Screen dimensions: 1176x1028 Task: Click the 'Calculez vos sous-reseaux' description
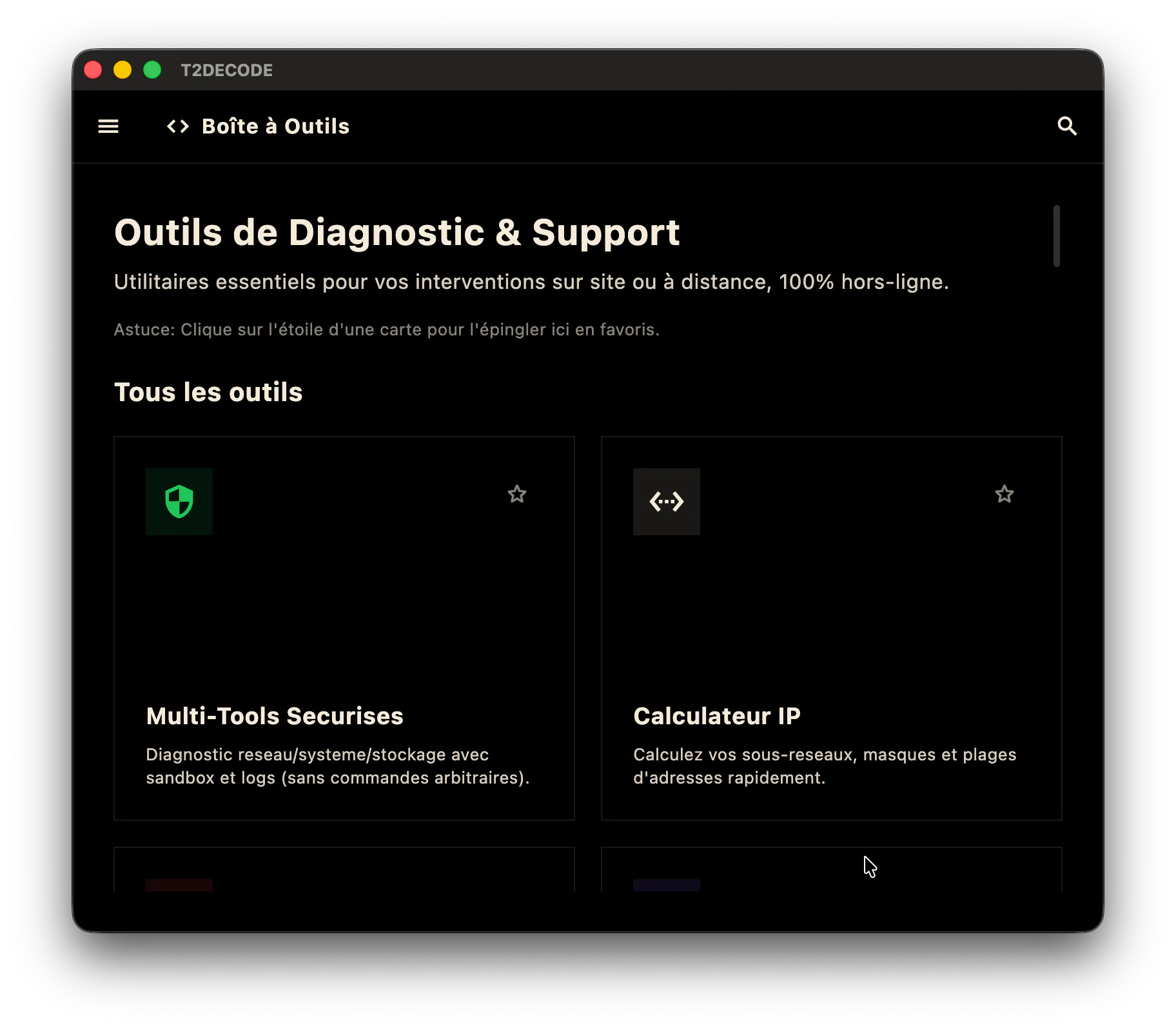[825, 766]
